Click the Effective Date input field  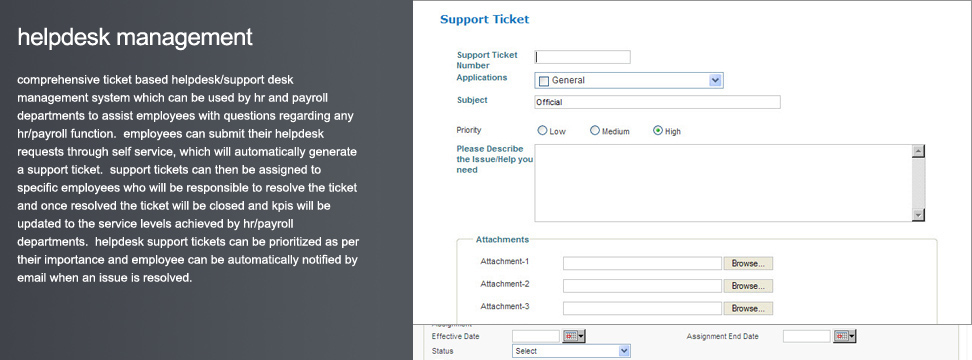[536, 336]
